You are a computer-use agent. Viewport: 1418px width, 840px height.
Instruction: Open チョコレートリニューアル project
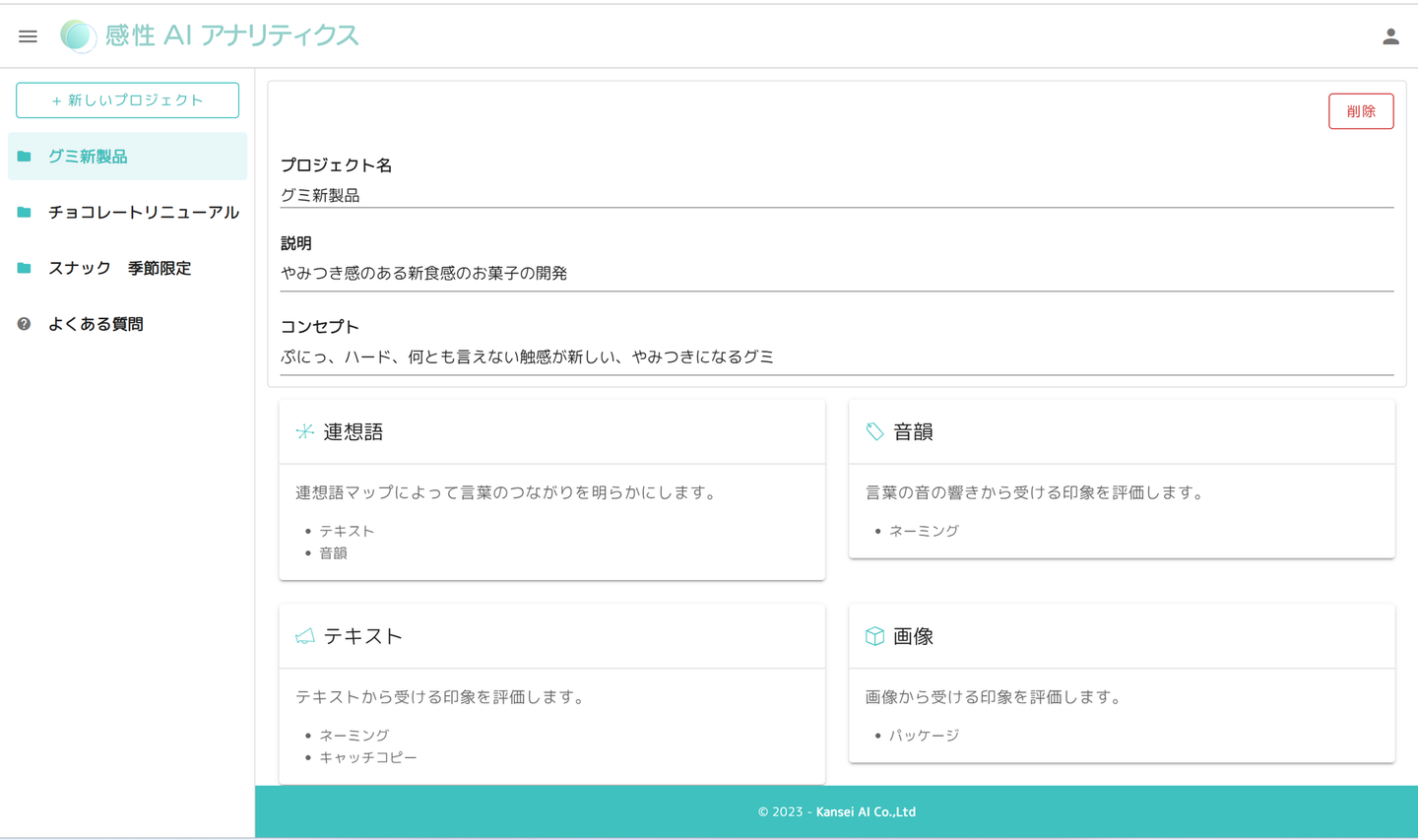coord(127,212)
